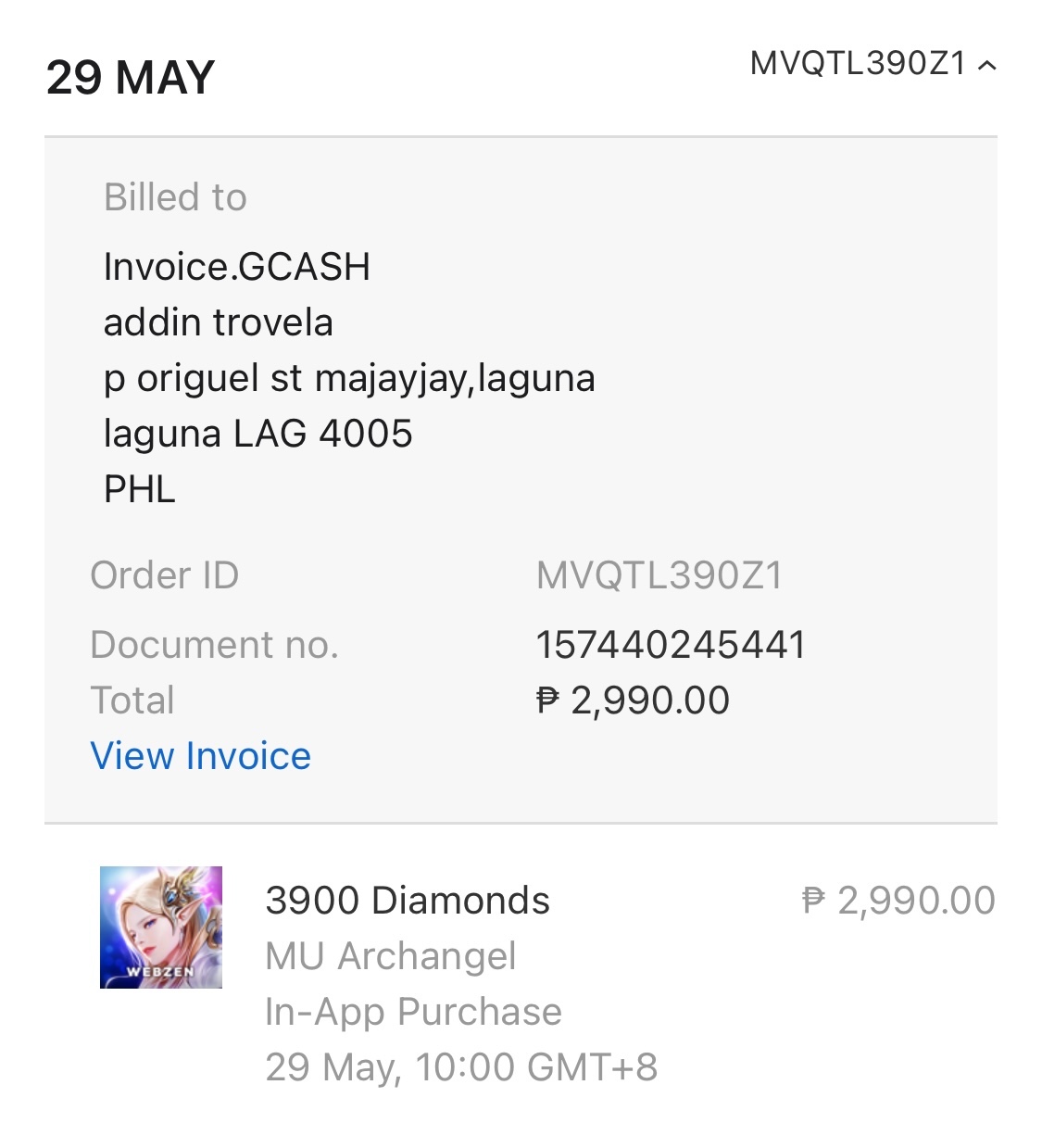Select the document number 157440245441

(671, 645)
